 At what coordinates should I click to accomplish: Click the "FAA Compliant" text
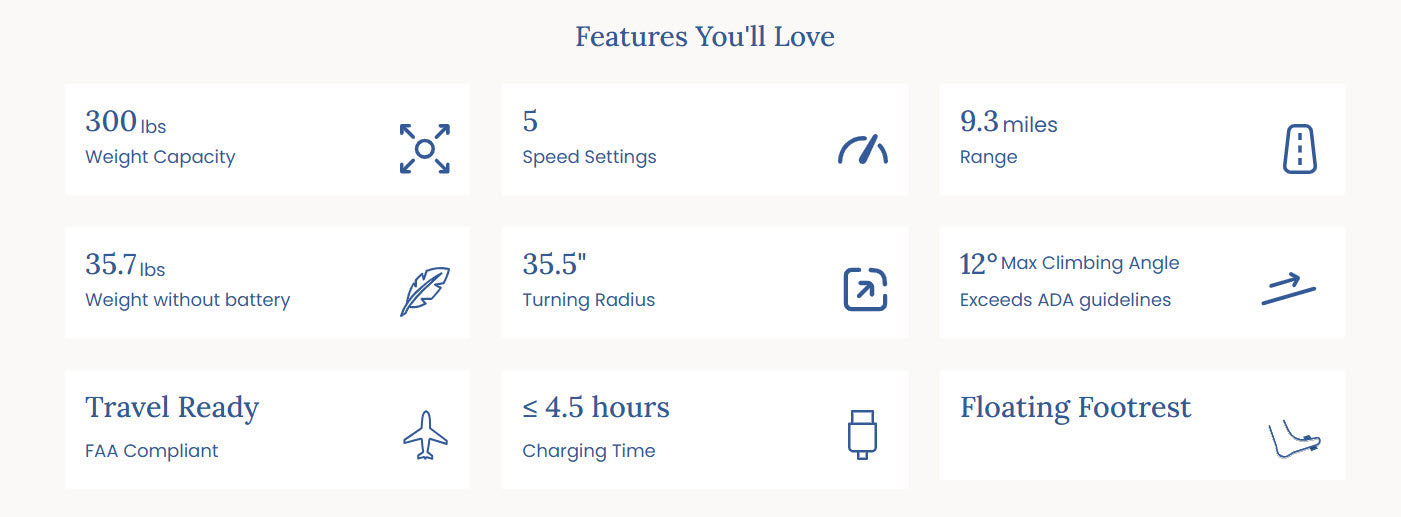coord(151,451)
